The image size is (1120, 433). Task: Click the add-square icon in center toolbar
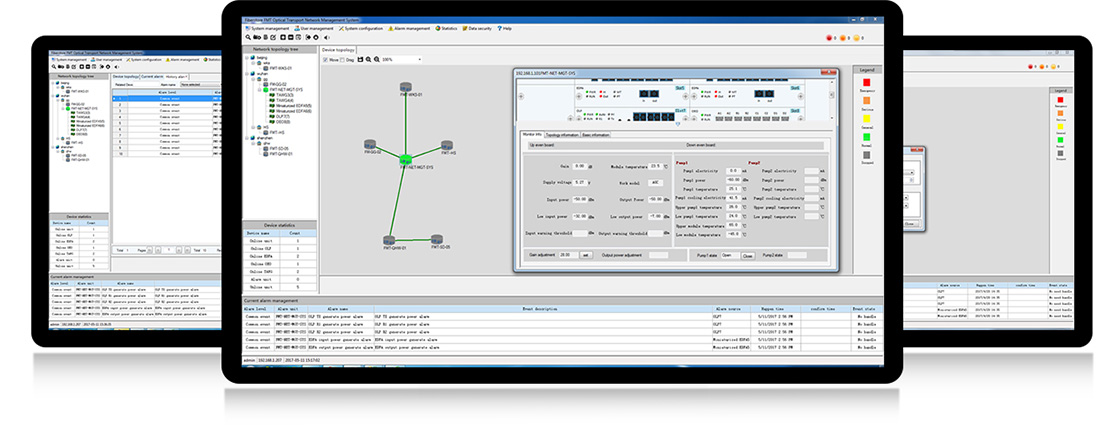point(283,37)
